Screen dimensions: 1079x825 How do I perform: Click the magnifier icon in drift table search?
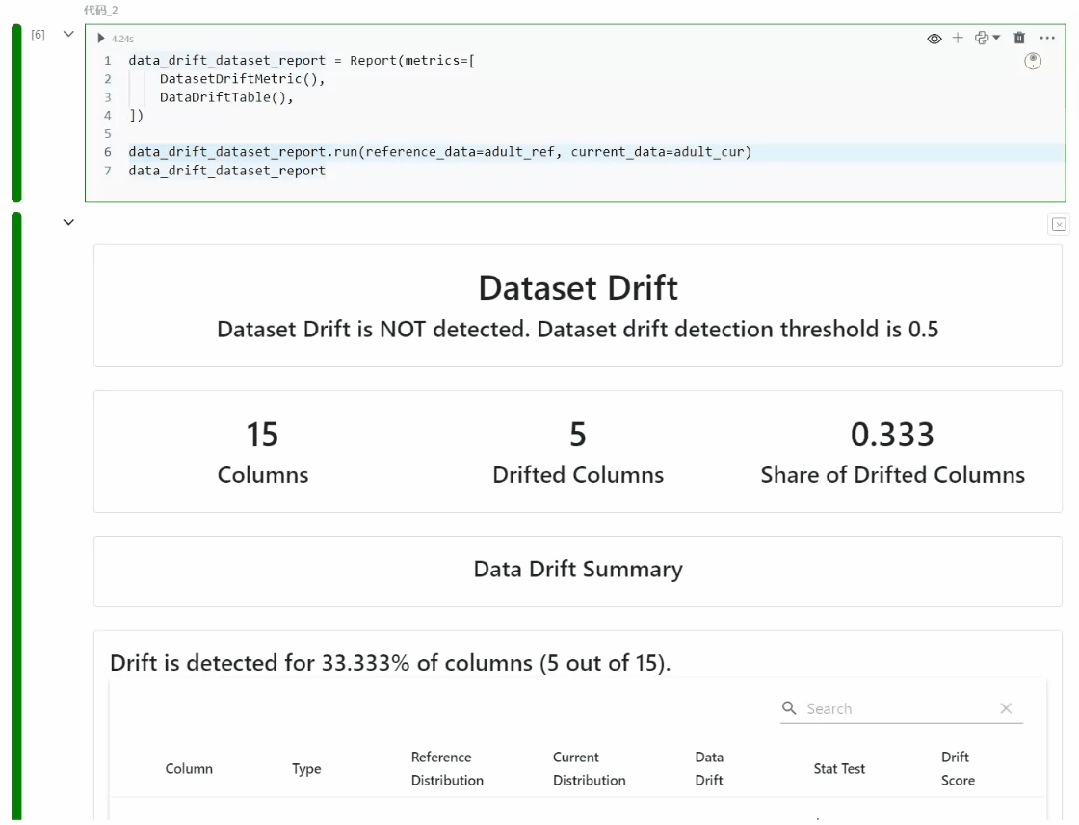coord(789,708)
